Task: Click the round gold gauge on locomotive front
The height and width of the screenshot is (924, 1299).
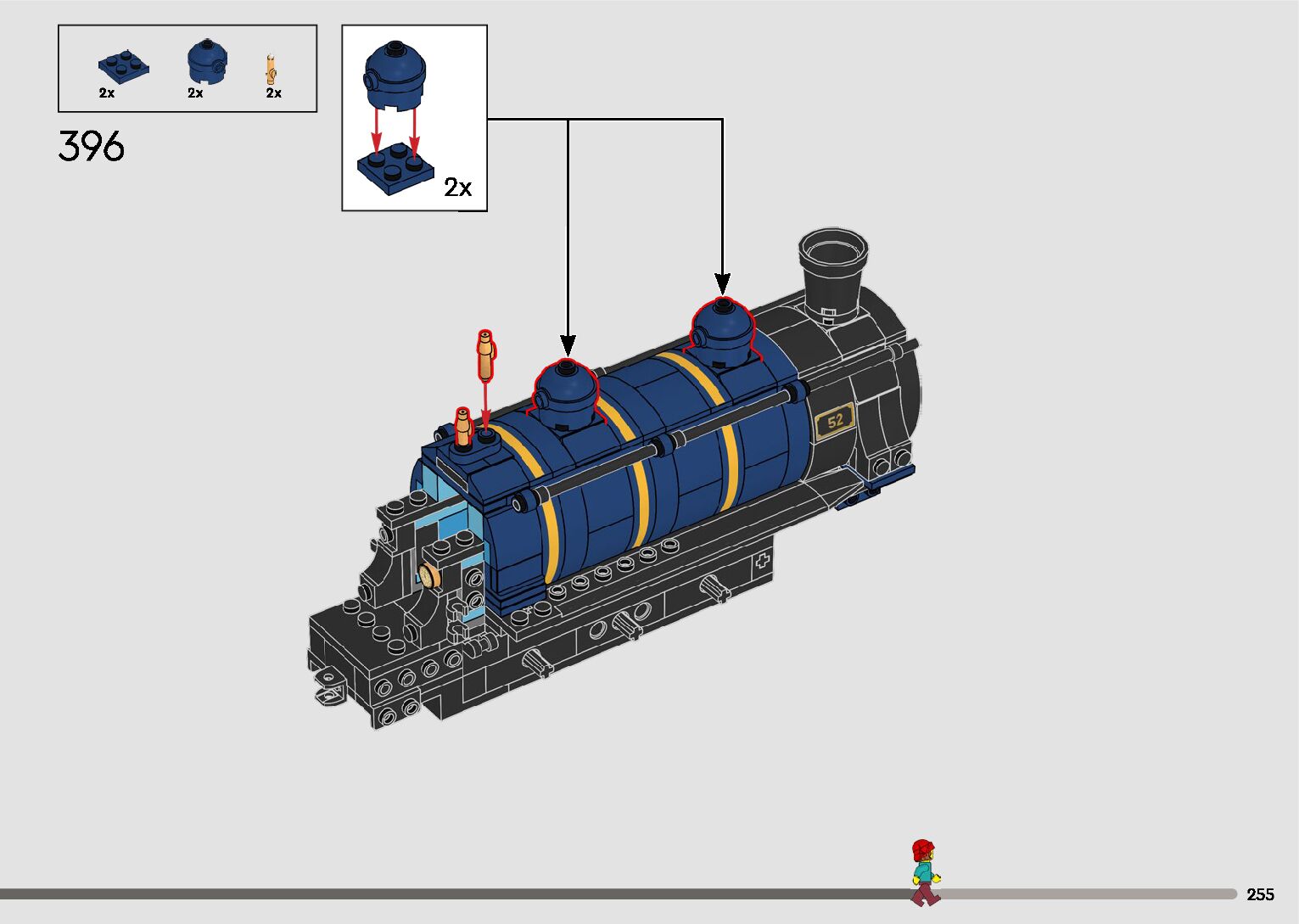Action: [x=430, y=576]
